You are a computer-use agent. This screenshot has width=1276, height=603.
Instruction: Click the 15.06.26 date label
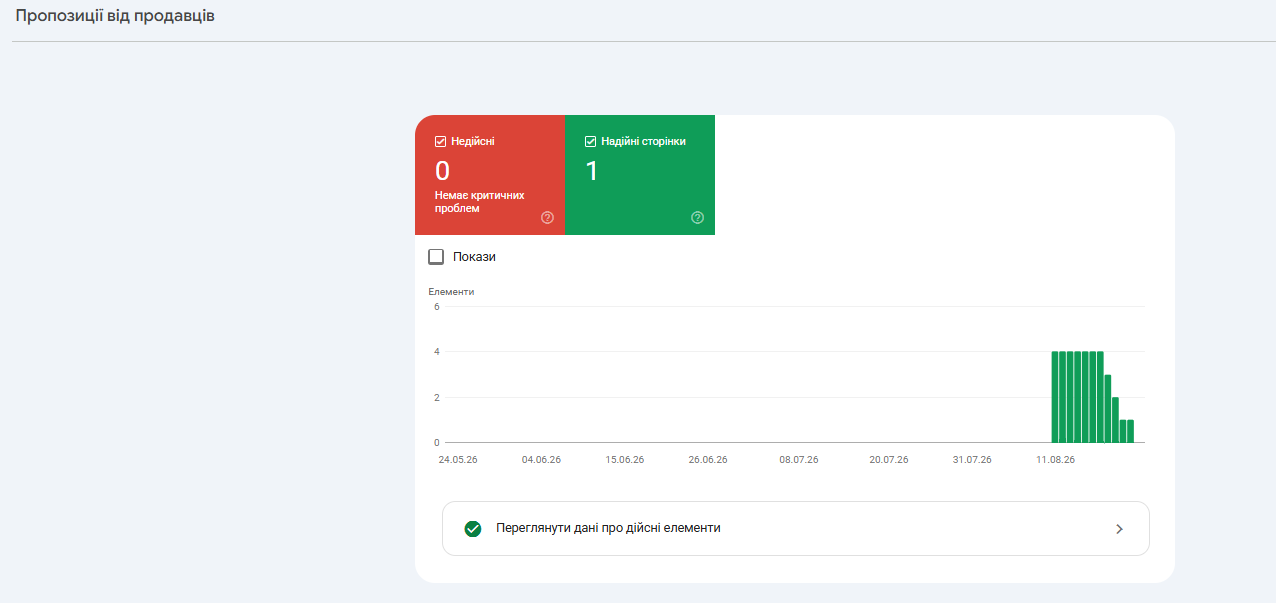click(x=625, y=460)
